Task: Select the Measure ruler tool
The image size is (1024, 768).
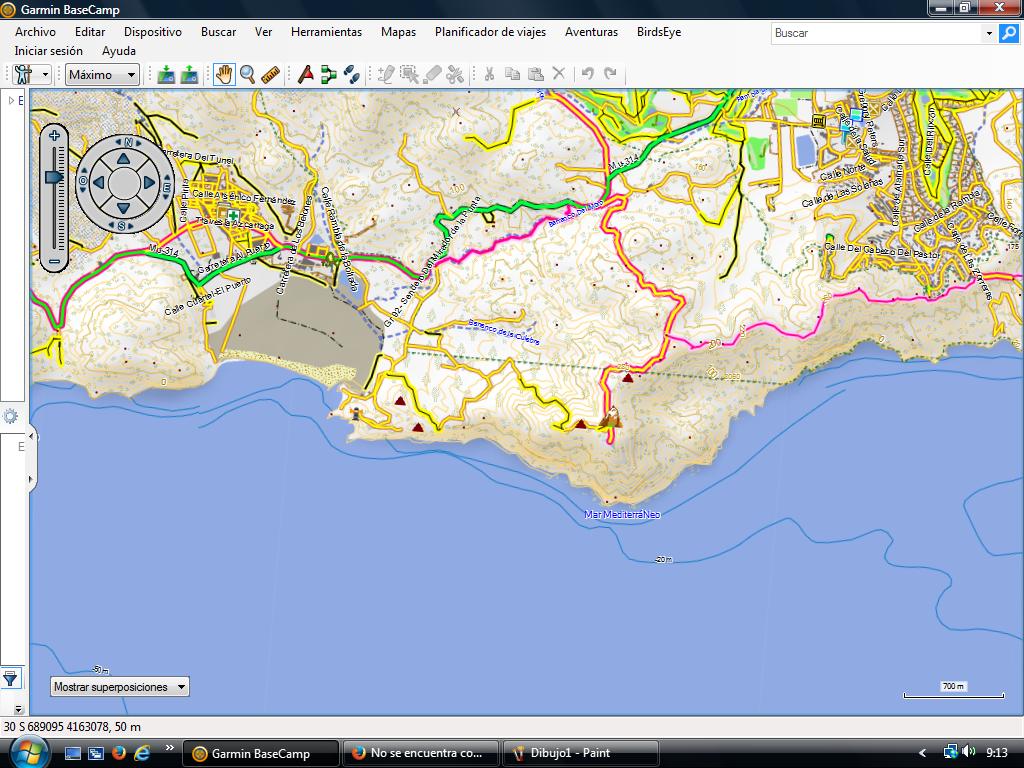Action: tap(270, 74)
